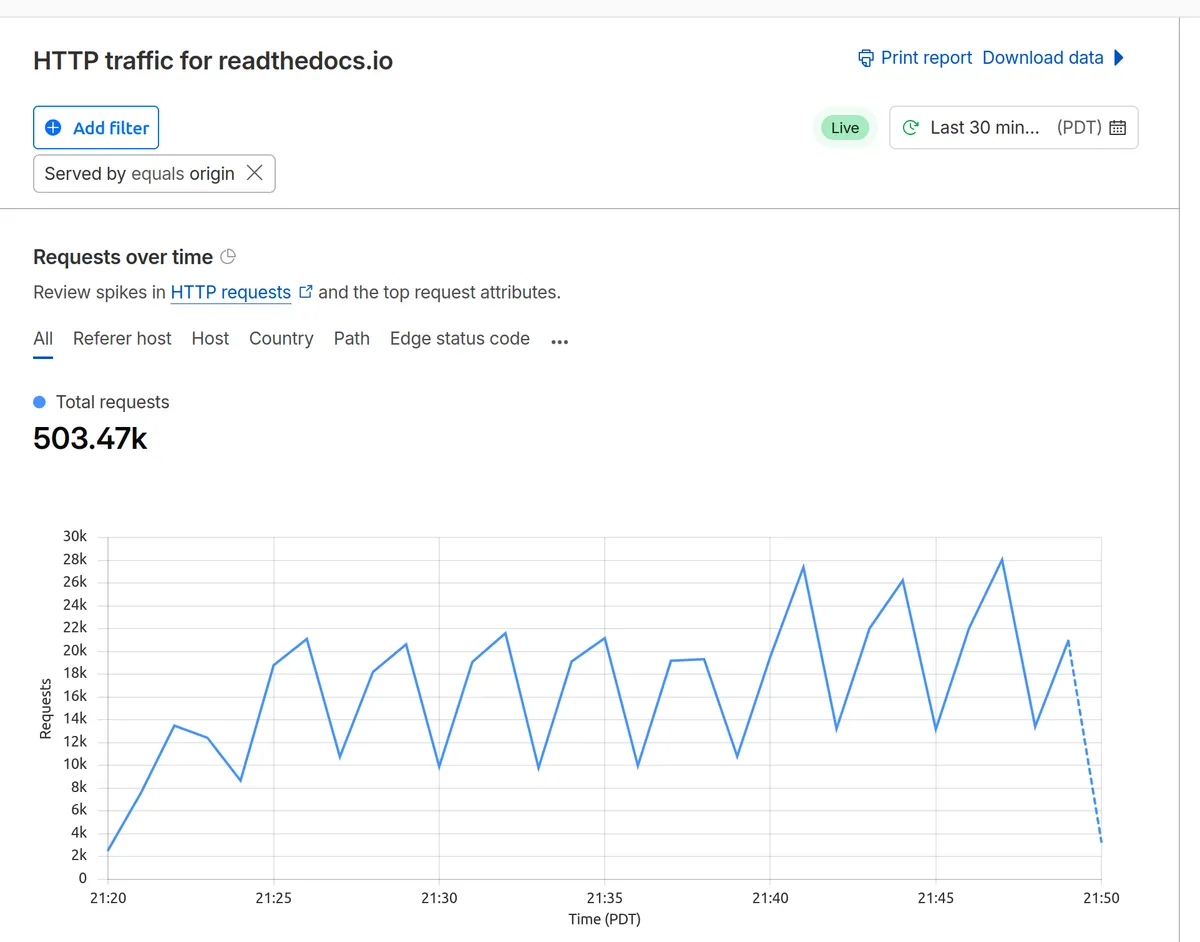The height and width of the screenshot is (942, 1200).
Task: Switch to the Host tab
Action: [x=210, y=339]
